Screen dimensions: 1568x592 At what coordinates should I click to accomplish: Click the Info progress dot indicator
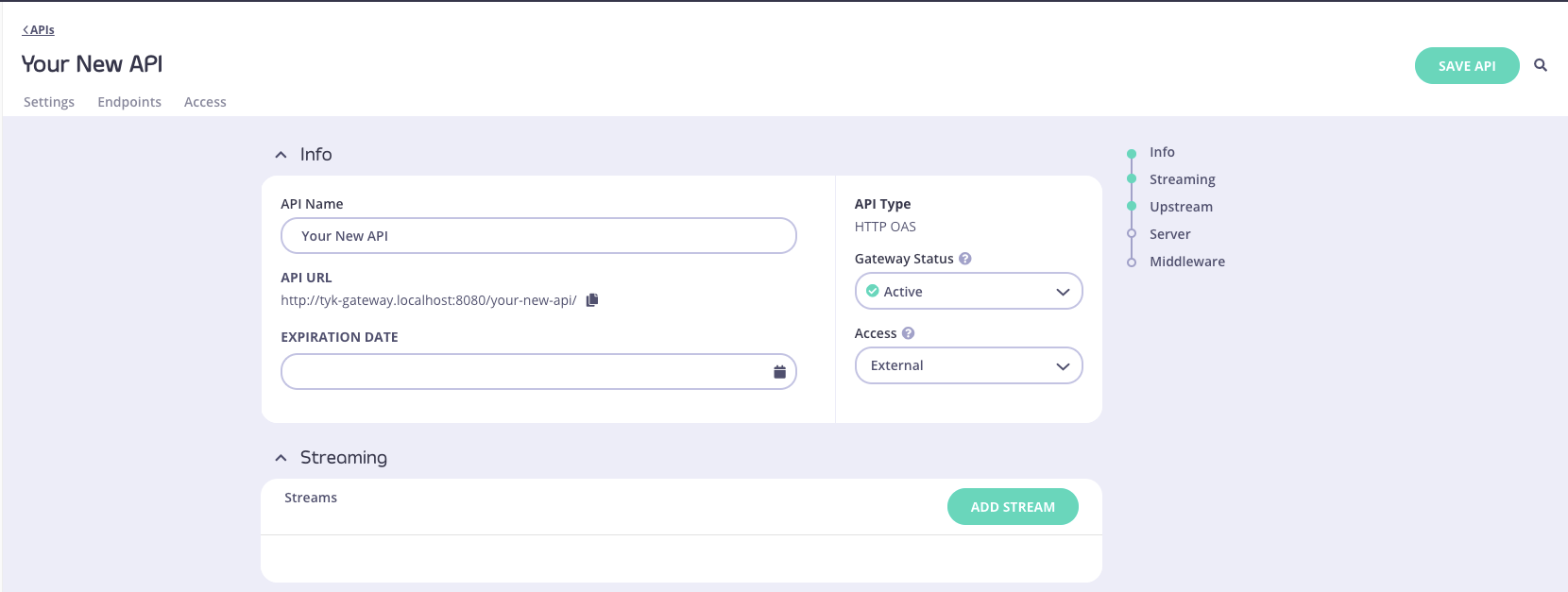tap(1132, 151)
